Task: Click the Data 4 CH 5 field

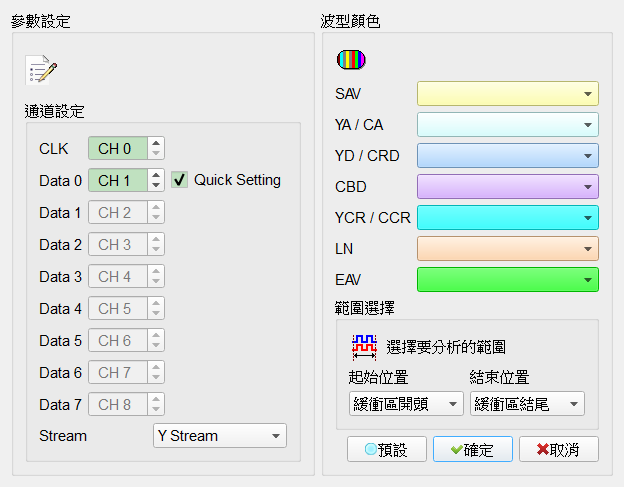Action: click(x=118, y=309)
